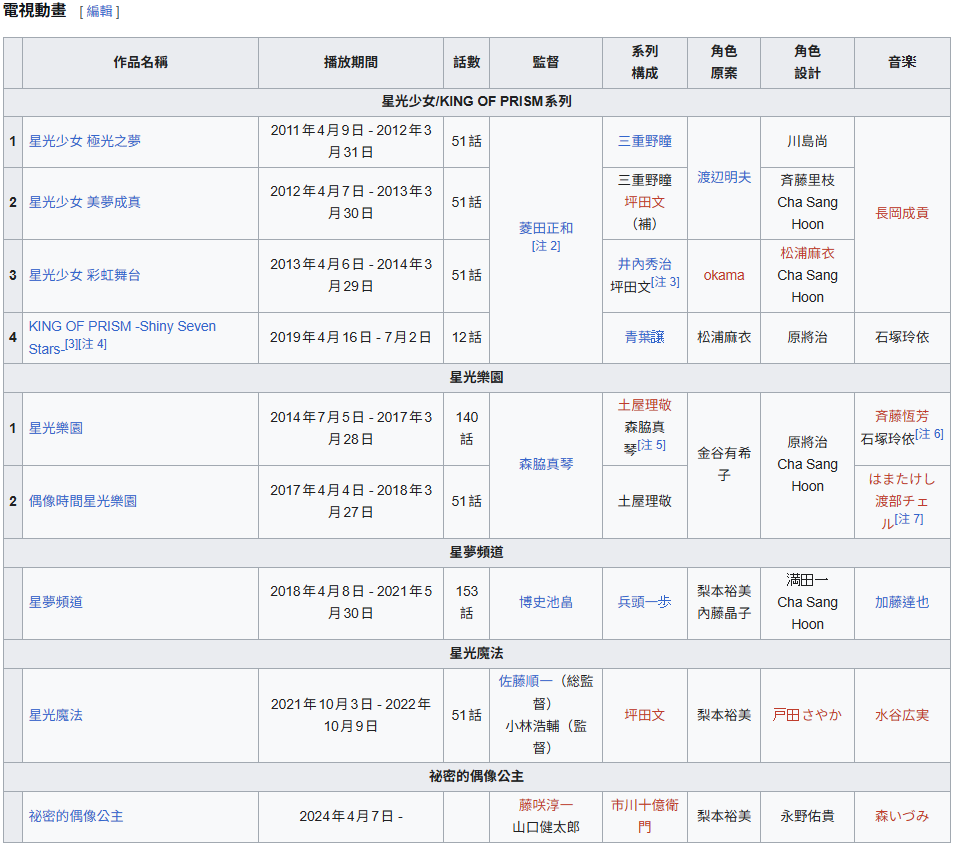This screenshot has height=843, width=957.
Task: Click footnote 注 7 in music column
Action: [909, 519]
